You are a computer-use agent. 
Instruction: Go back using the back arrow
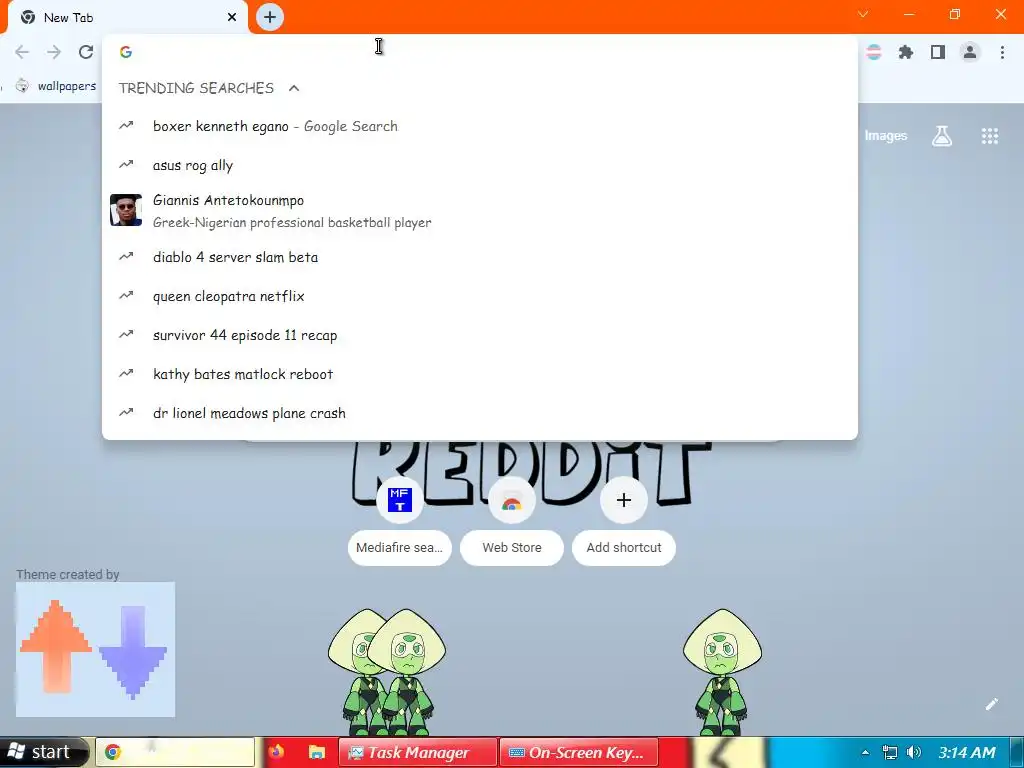coord(22,52)
